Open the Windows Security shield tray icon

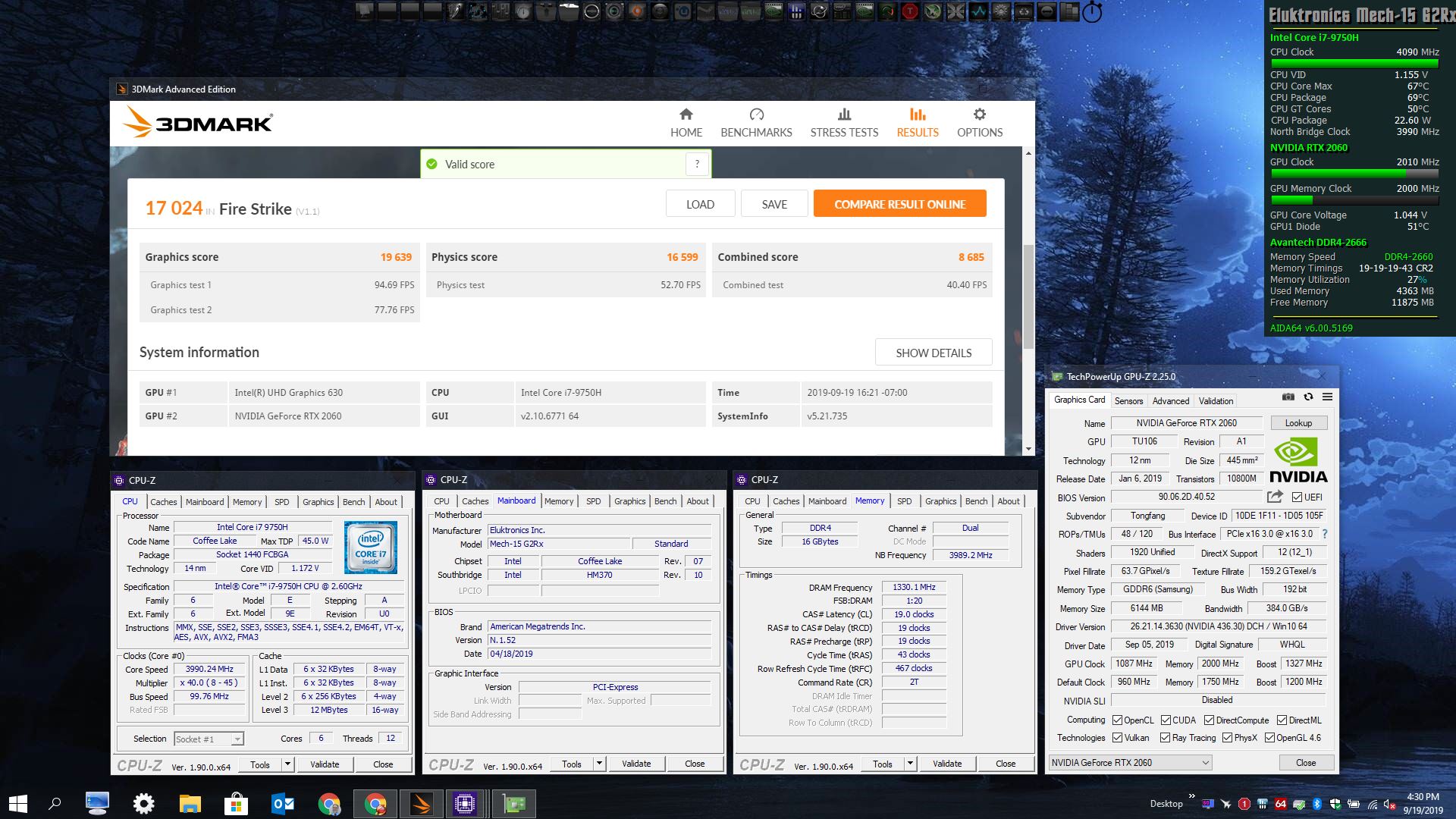click(1335, 804)
